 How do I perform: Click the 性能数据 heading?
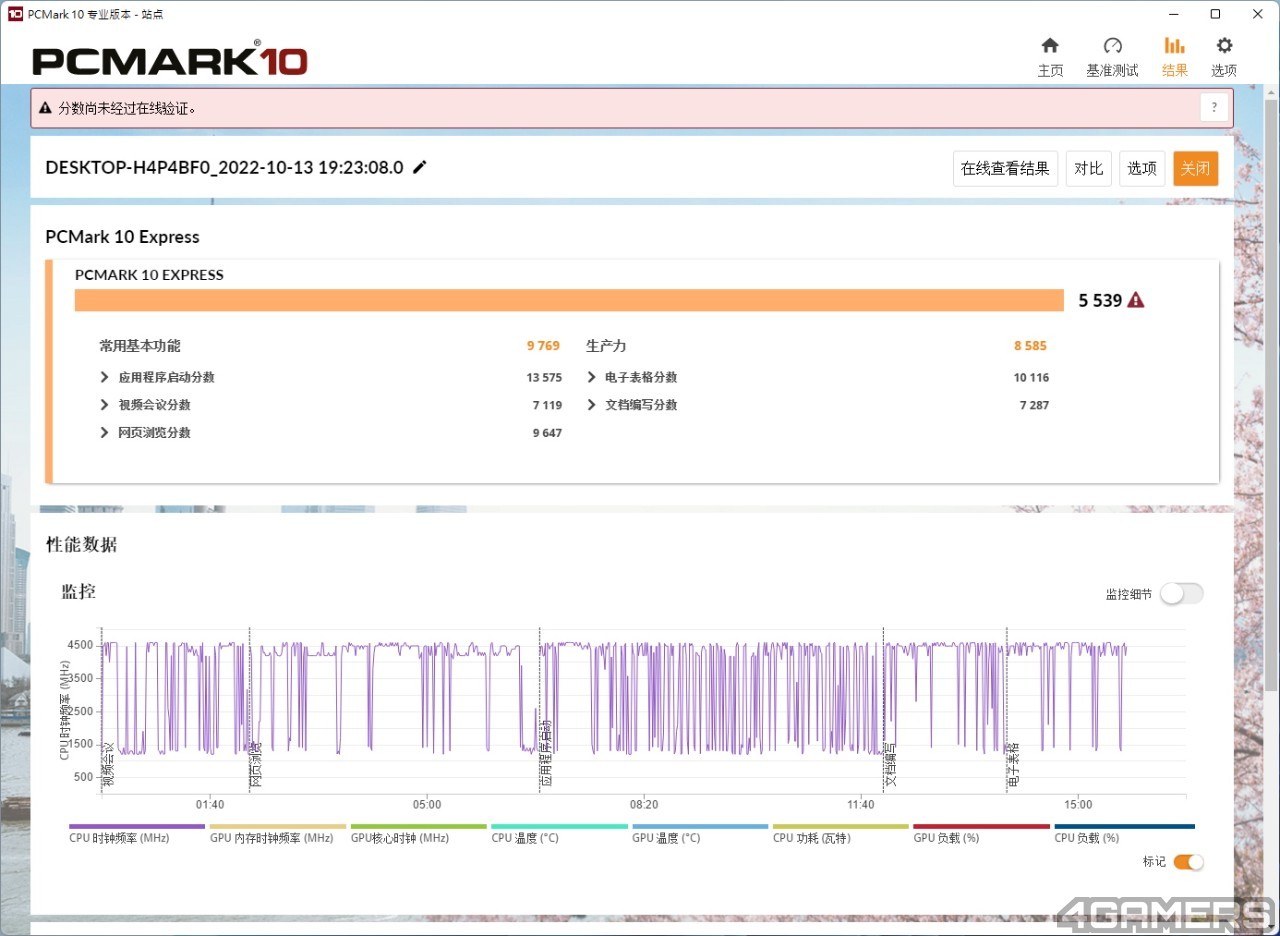click(81, 545)
